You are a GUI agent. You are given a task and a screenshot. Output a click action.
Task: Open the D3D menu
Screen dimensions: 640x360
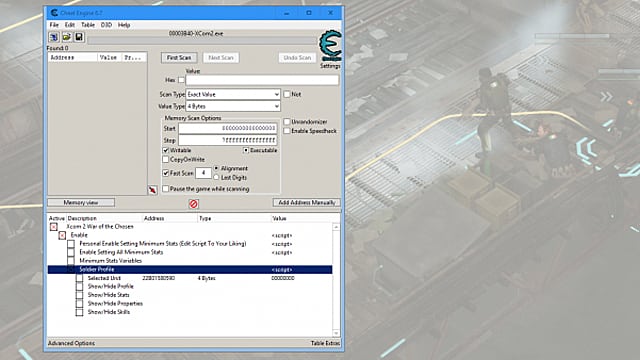click(106, 25)
